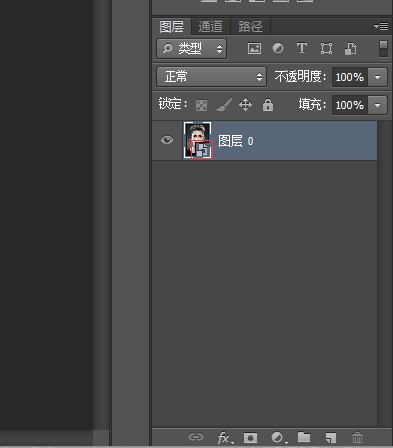
Task: Open the 填充 fill slider arrow
Action: (377, 105)
